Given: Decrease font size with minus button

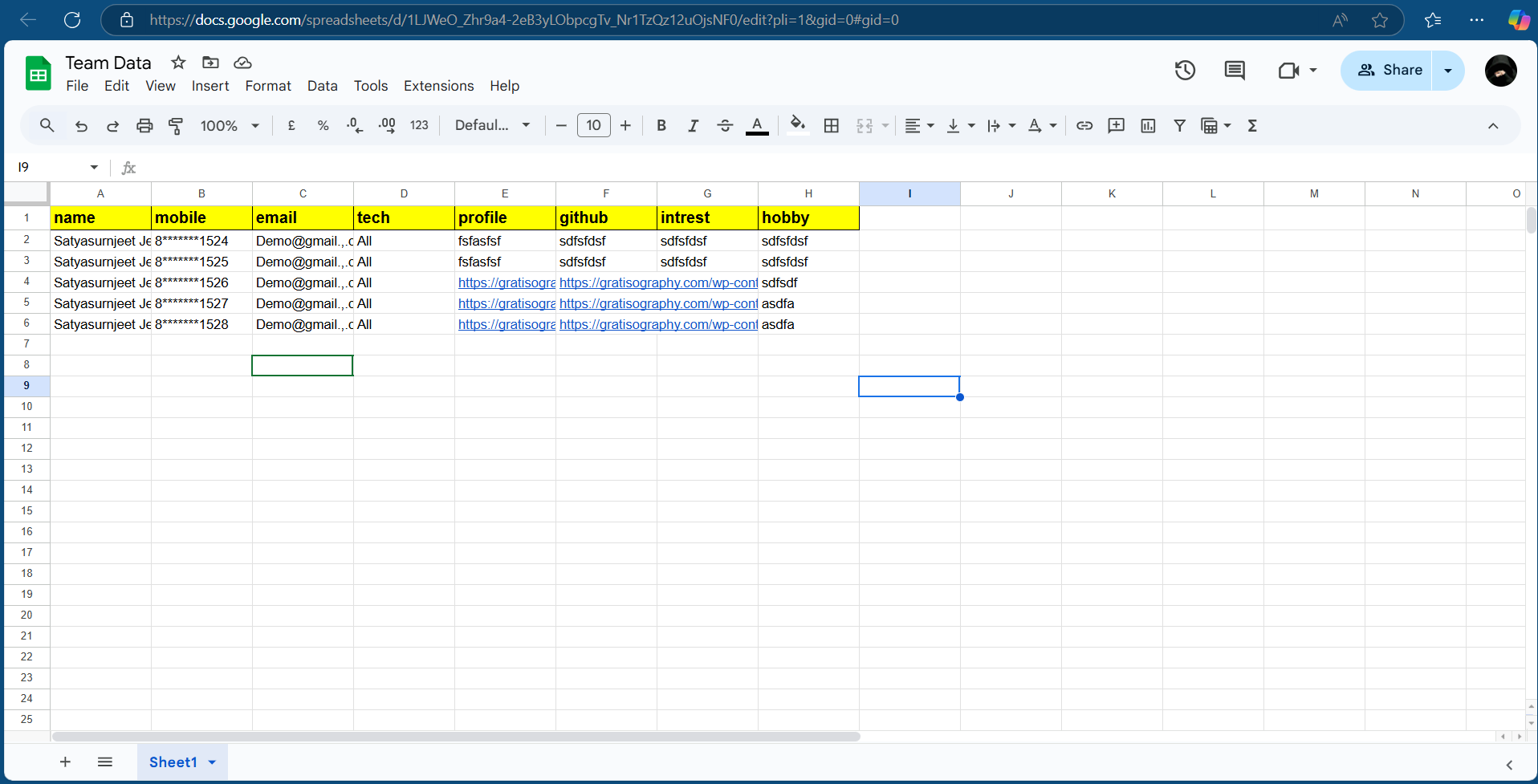Looking at the screenshot, I should (561, 125).
